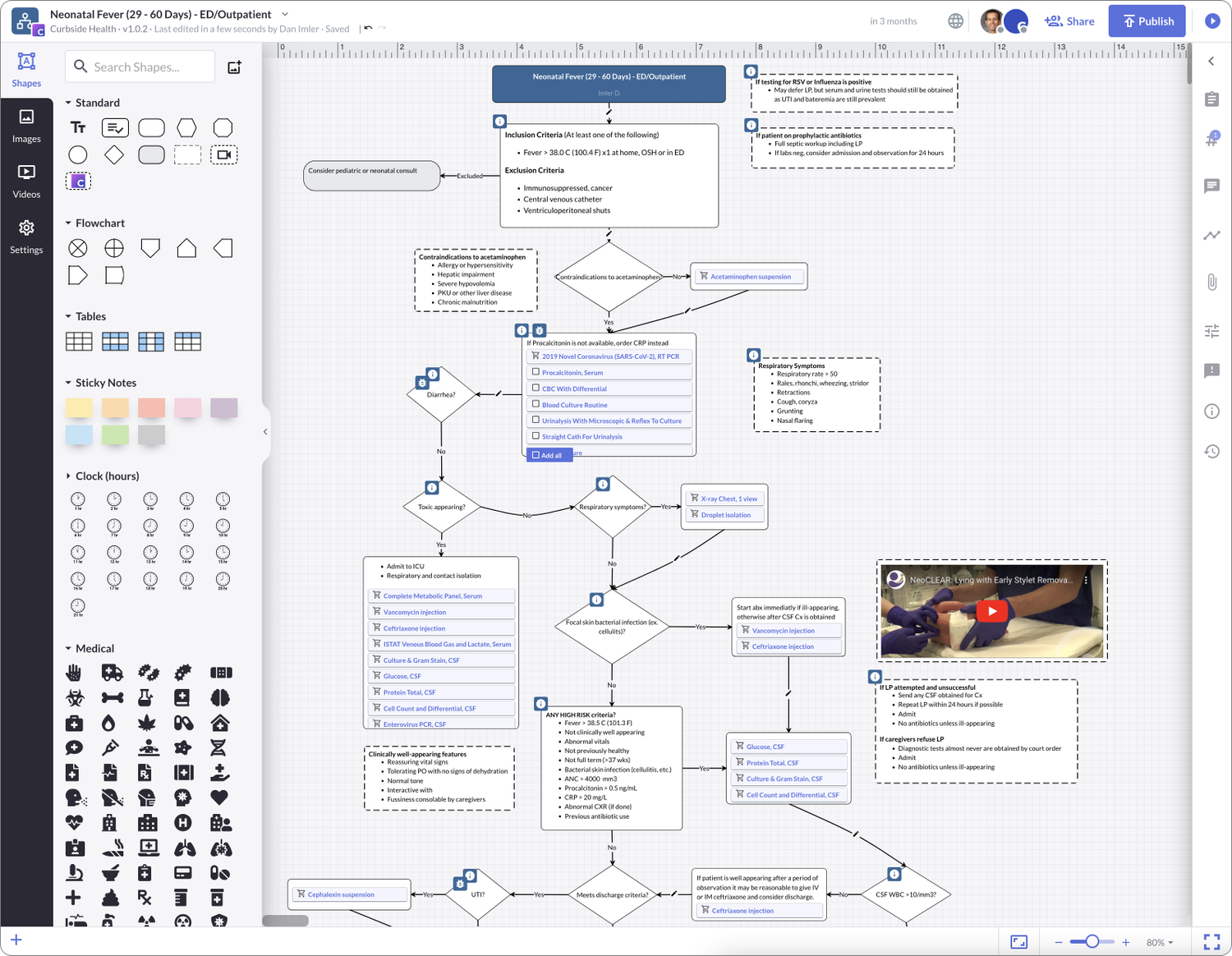
Task: Click the Publish button
Action: (1147, 21)
